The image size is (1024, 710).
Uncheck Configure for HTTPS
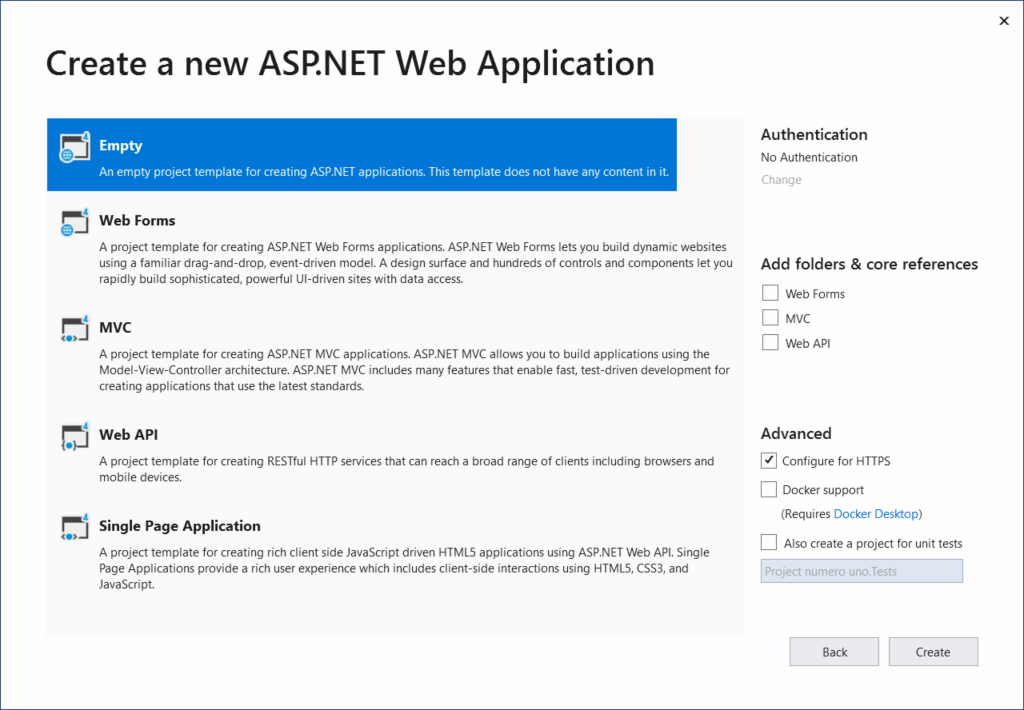pos(769,461)
